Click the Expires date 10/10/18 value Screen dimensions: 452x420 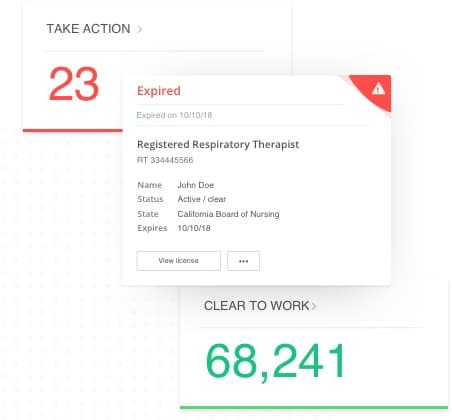[194, 228]
